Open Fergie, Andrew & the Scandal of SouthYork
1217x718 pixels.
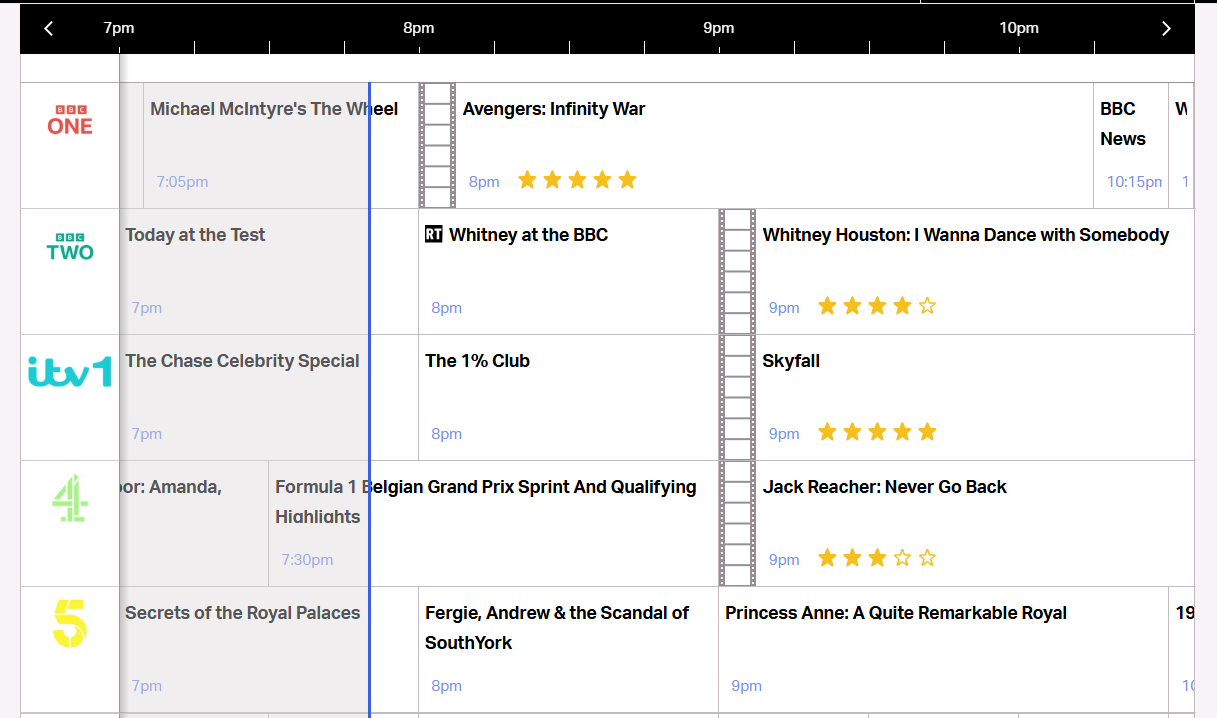(557, 628)
